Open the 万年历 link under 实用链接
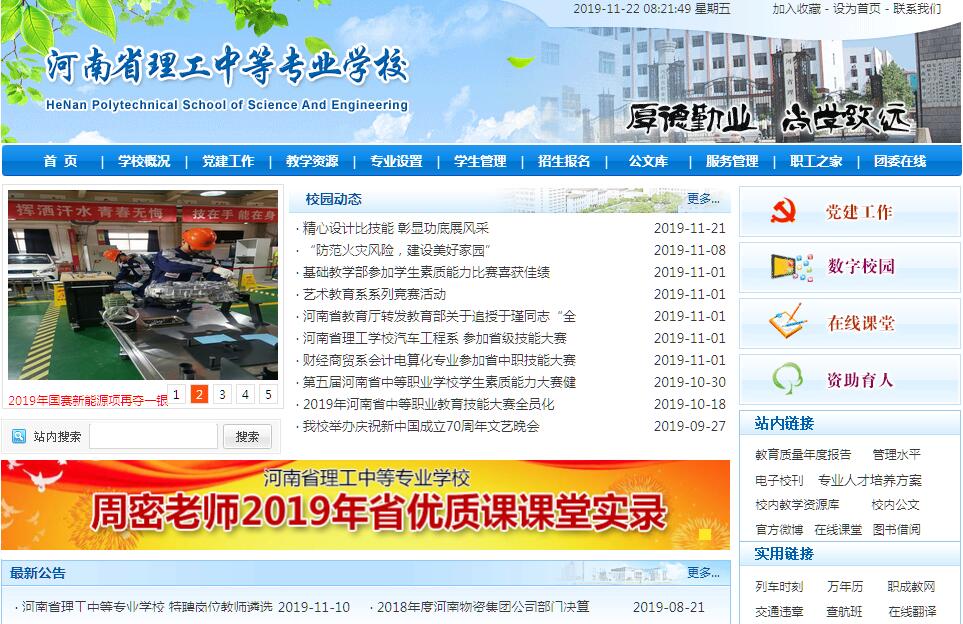 tap(844, 587)
